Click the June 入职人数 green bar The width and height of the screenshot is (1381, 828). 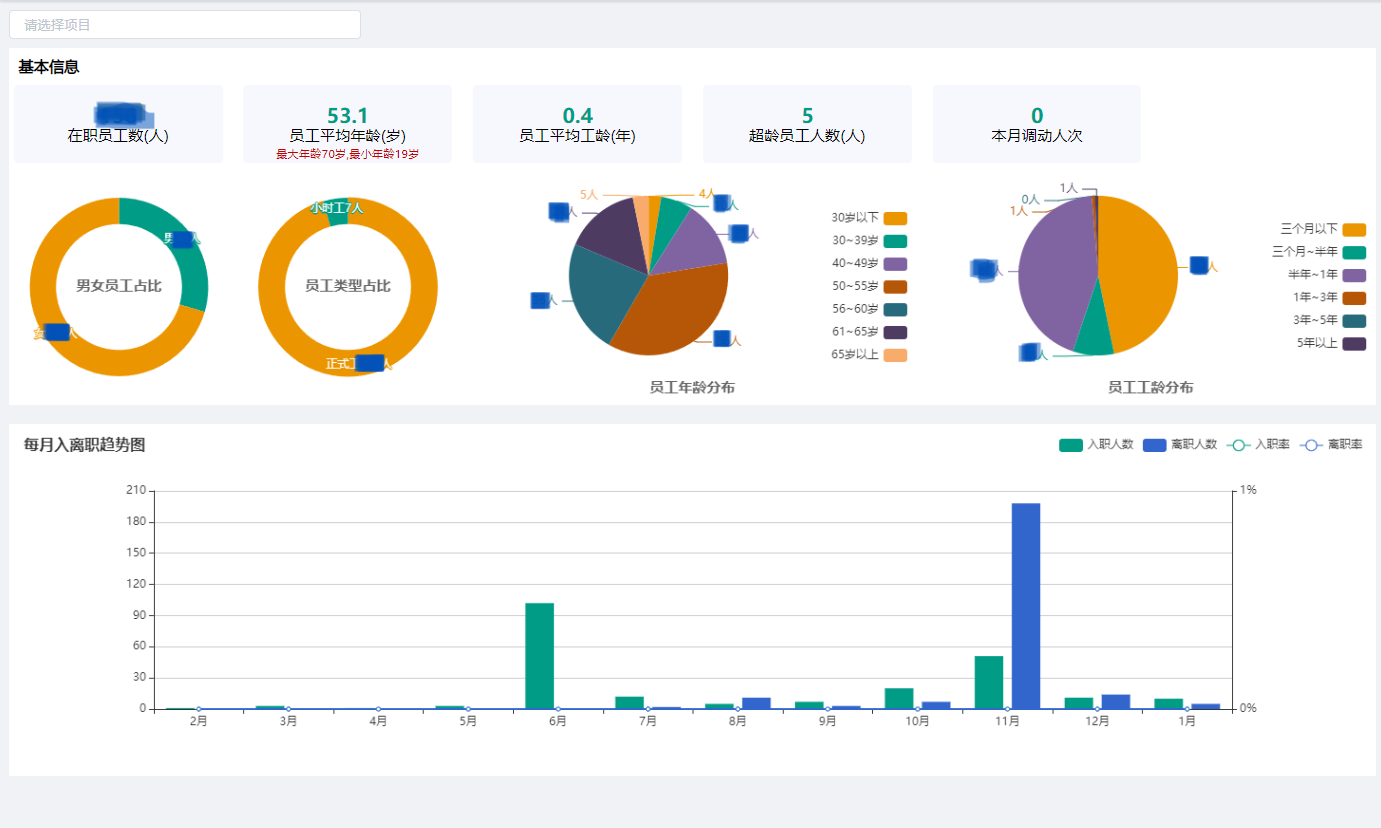[540, 655]
